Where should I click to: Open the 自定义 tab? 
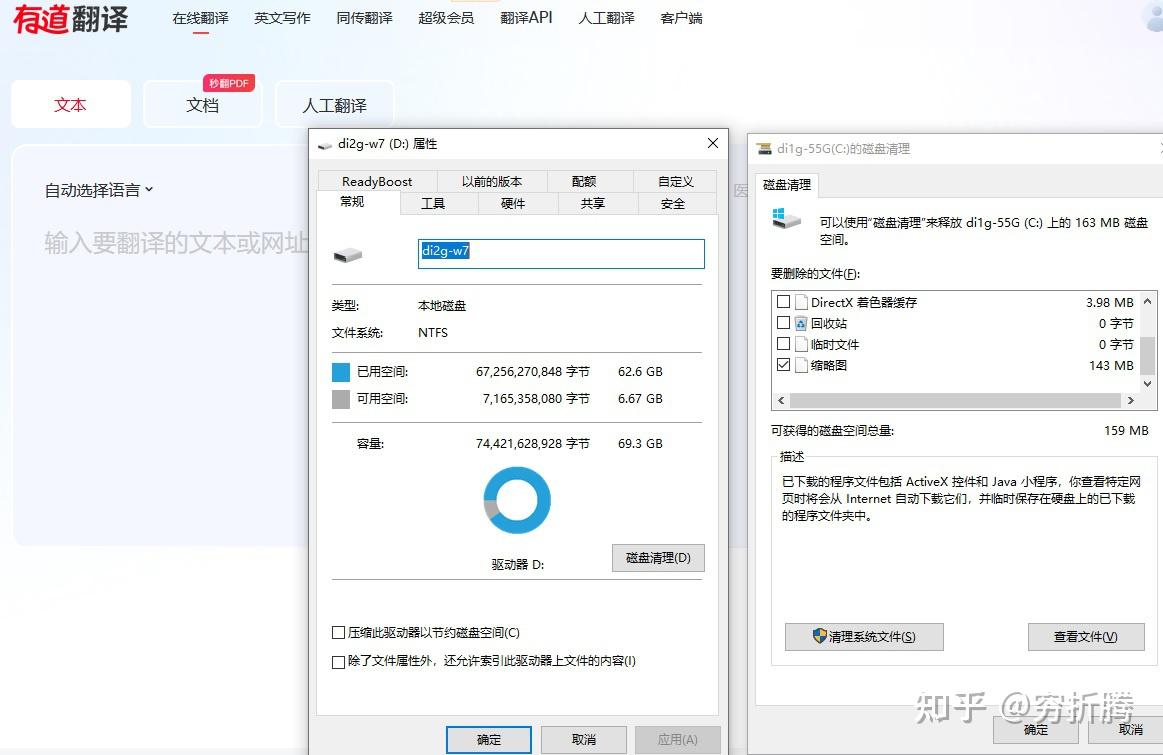676,182
